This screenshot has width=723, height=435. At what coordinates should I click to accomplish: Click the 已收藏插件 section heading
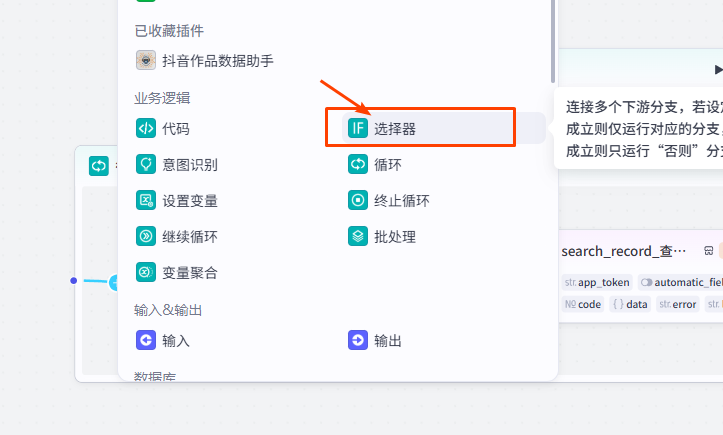[x=169, y=31]
